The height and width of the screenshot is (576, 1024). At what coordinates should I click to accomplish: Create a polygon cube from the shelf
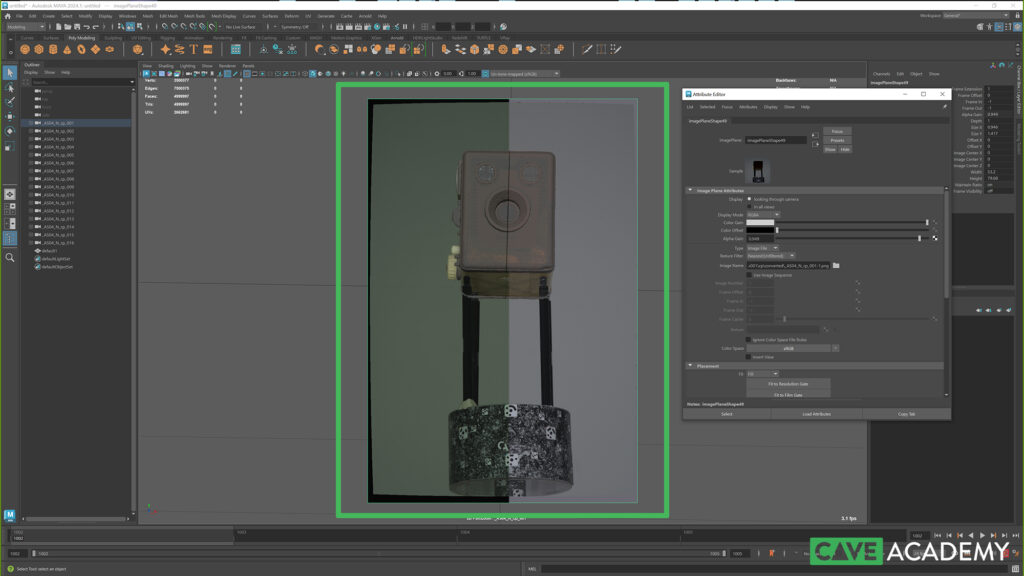click(x=39, y=49)
